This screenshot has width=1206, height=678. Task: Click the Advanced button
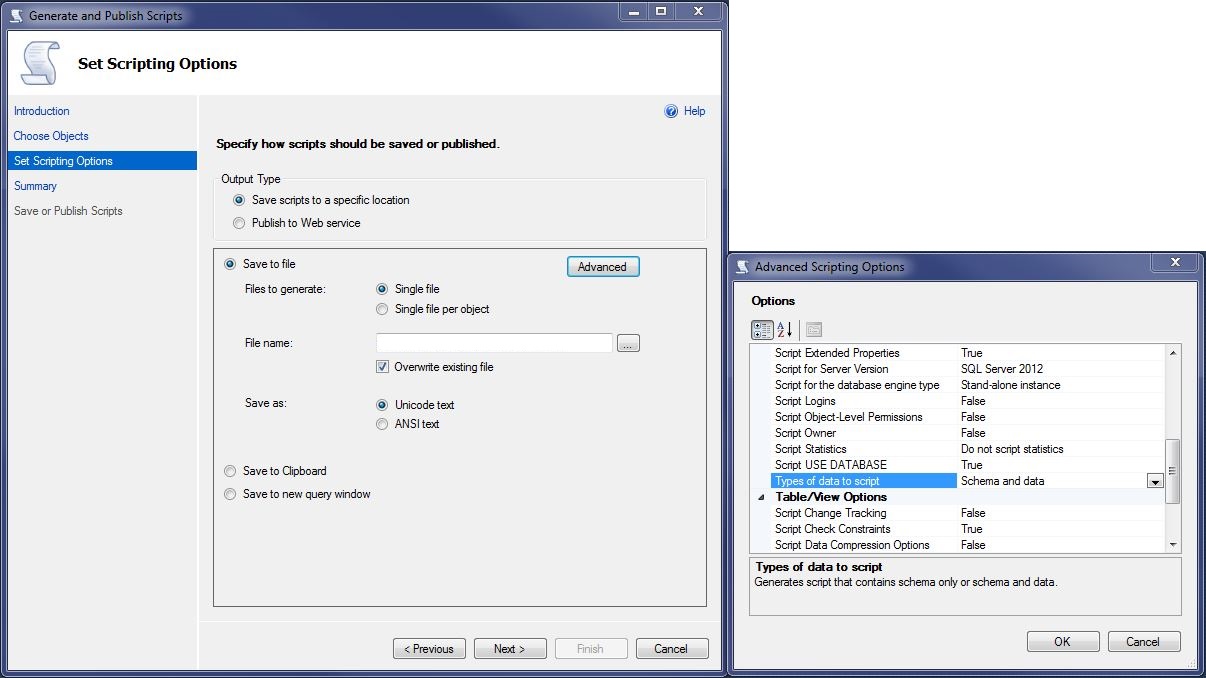602,267
